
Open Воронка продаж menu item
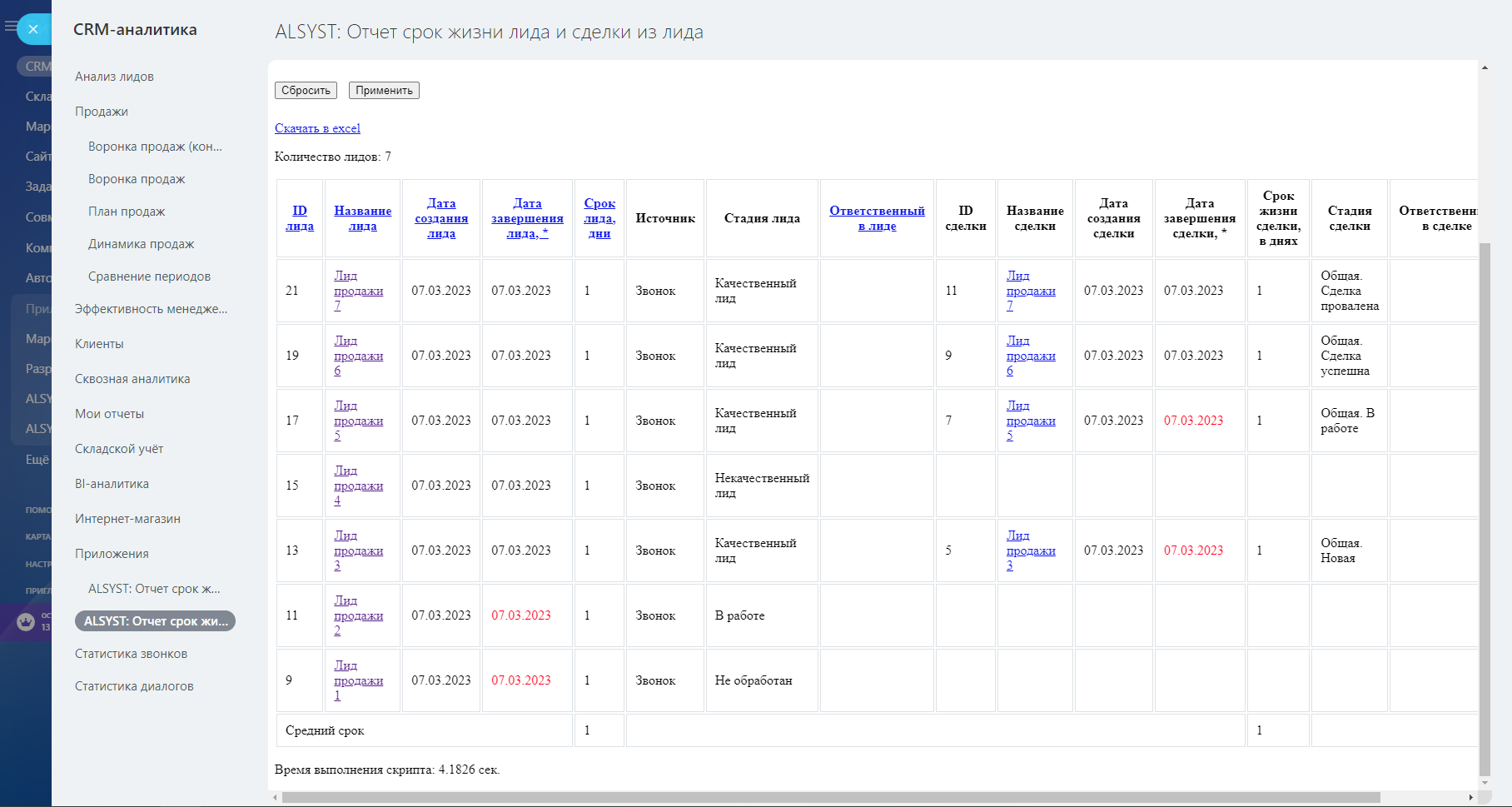(137, 179)
